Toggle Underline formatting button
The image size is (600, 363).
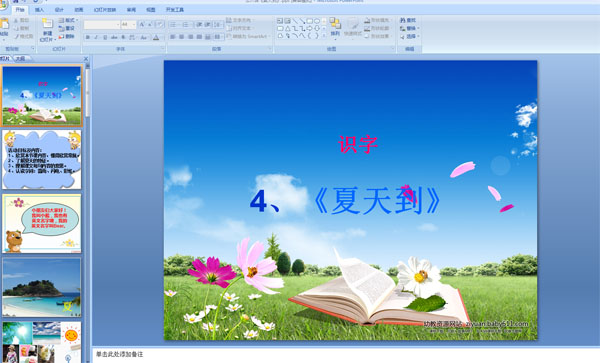point(104,37)
